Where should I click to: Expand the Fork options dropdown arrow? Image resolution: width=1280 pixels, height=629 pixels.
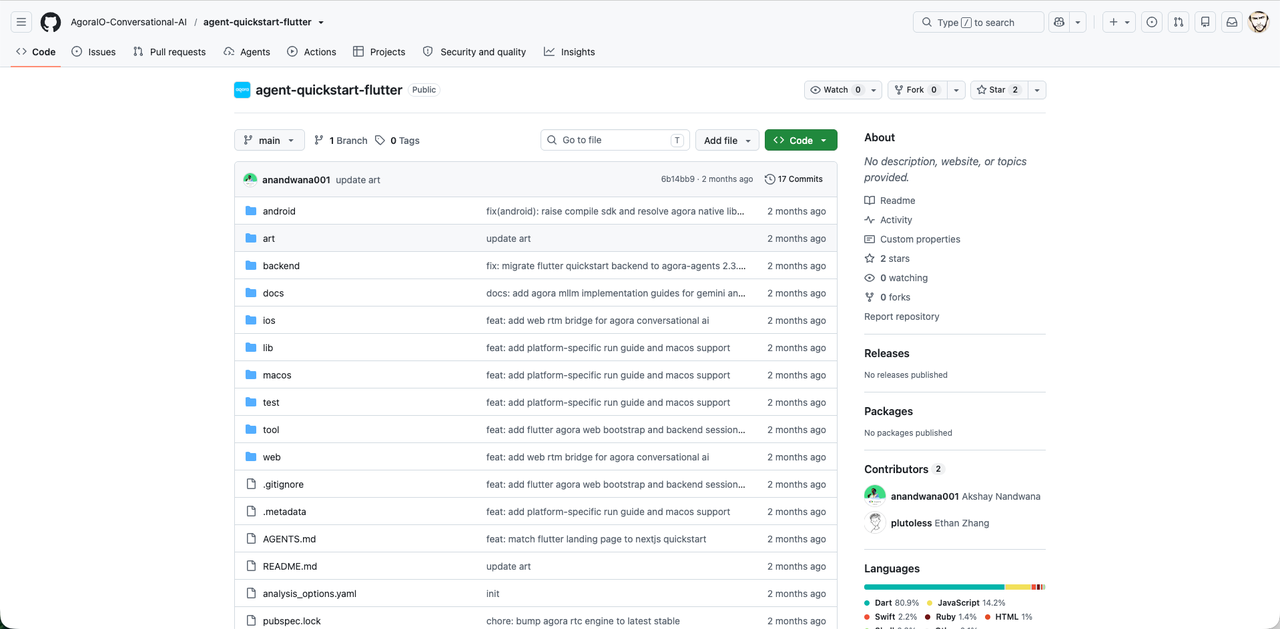956,90
